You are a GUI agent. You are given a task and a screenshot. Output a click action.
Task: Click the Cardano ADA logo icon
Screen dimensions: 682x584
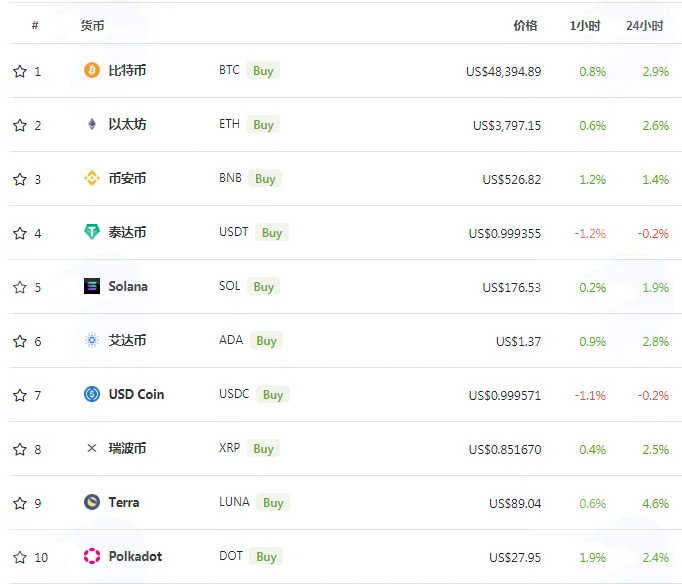(x=92, y=340)
